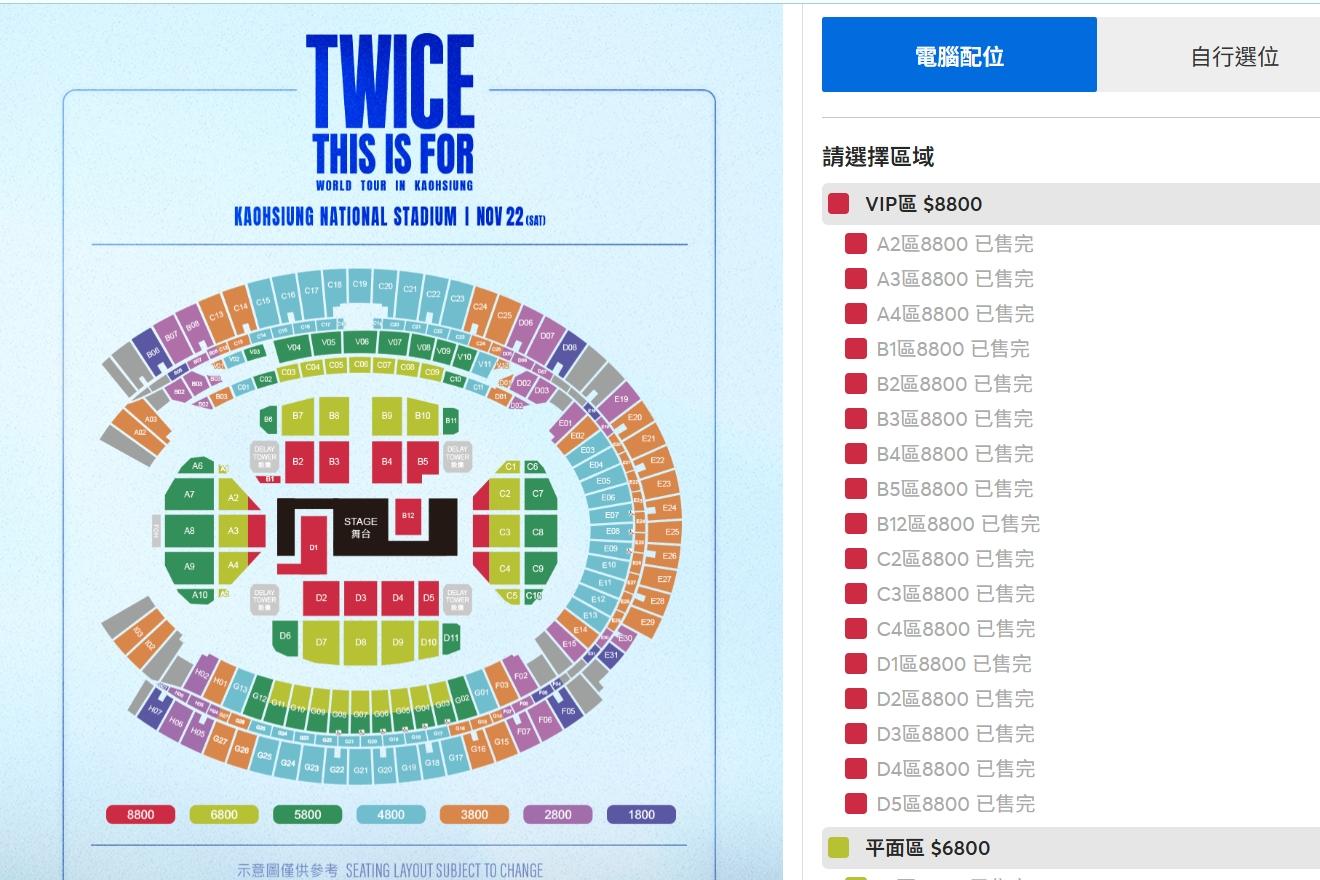Click the purple 1800 price legend badge
Screen dimensions: 1320x880
pyautogui.click(x=641, y=814)
